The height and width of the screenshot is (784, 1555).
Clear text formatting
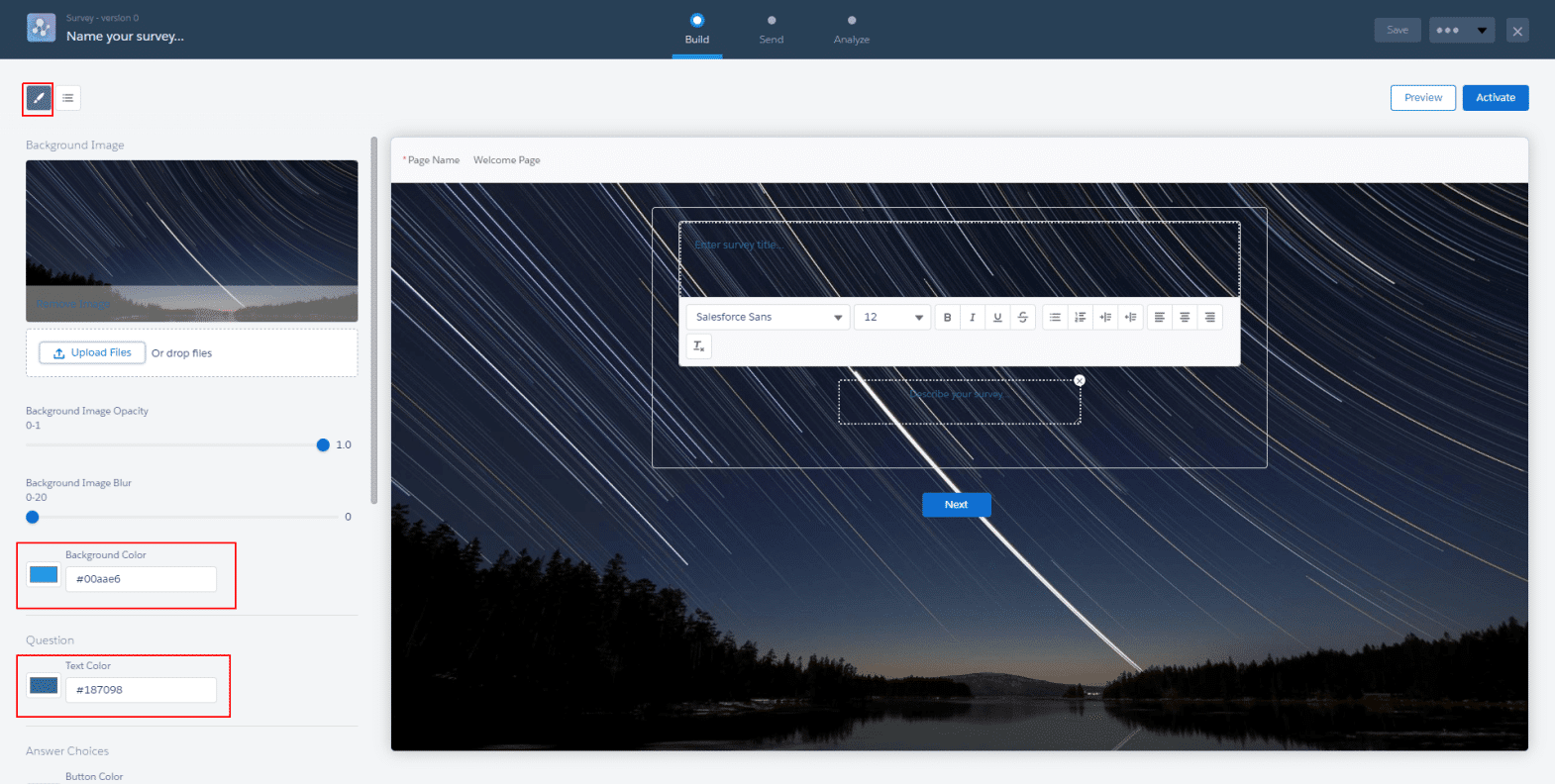[698, 346]
